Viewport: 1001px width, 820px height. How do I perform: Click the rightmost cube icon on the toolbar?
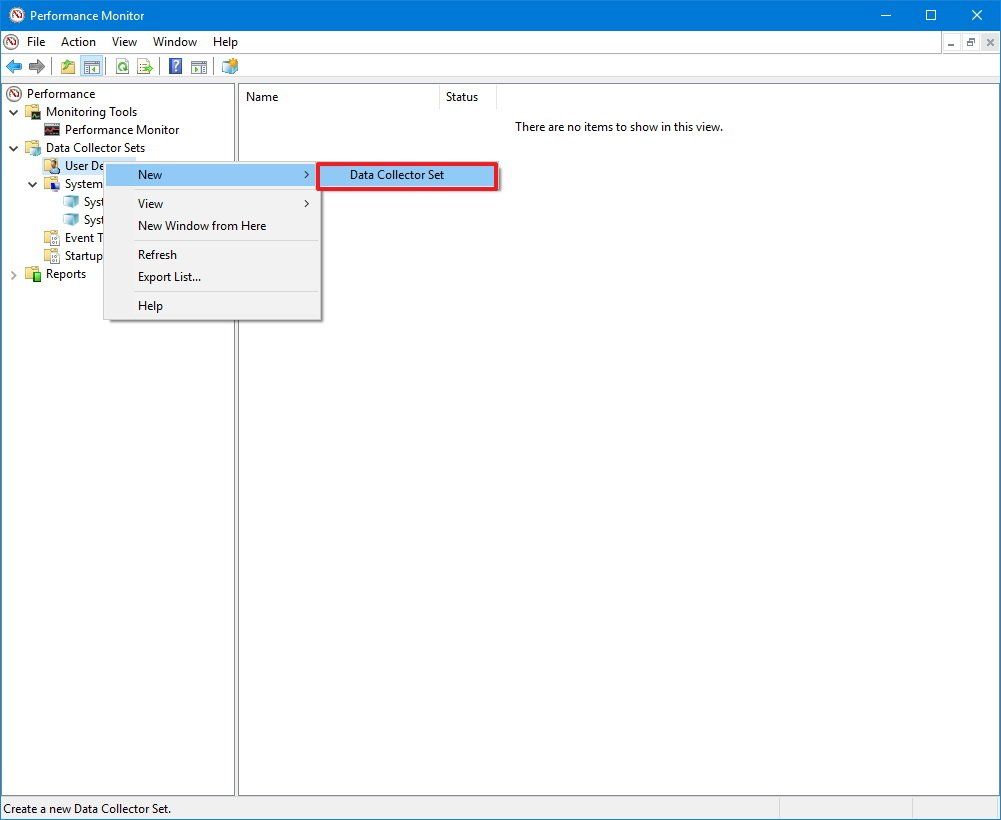tap(228, 66)
